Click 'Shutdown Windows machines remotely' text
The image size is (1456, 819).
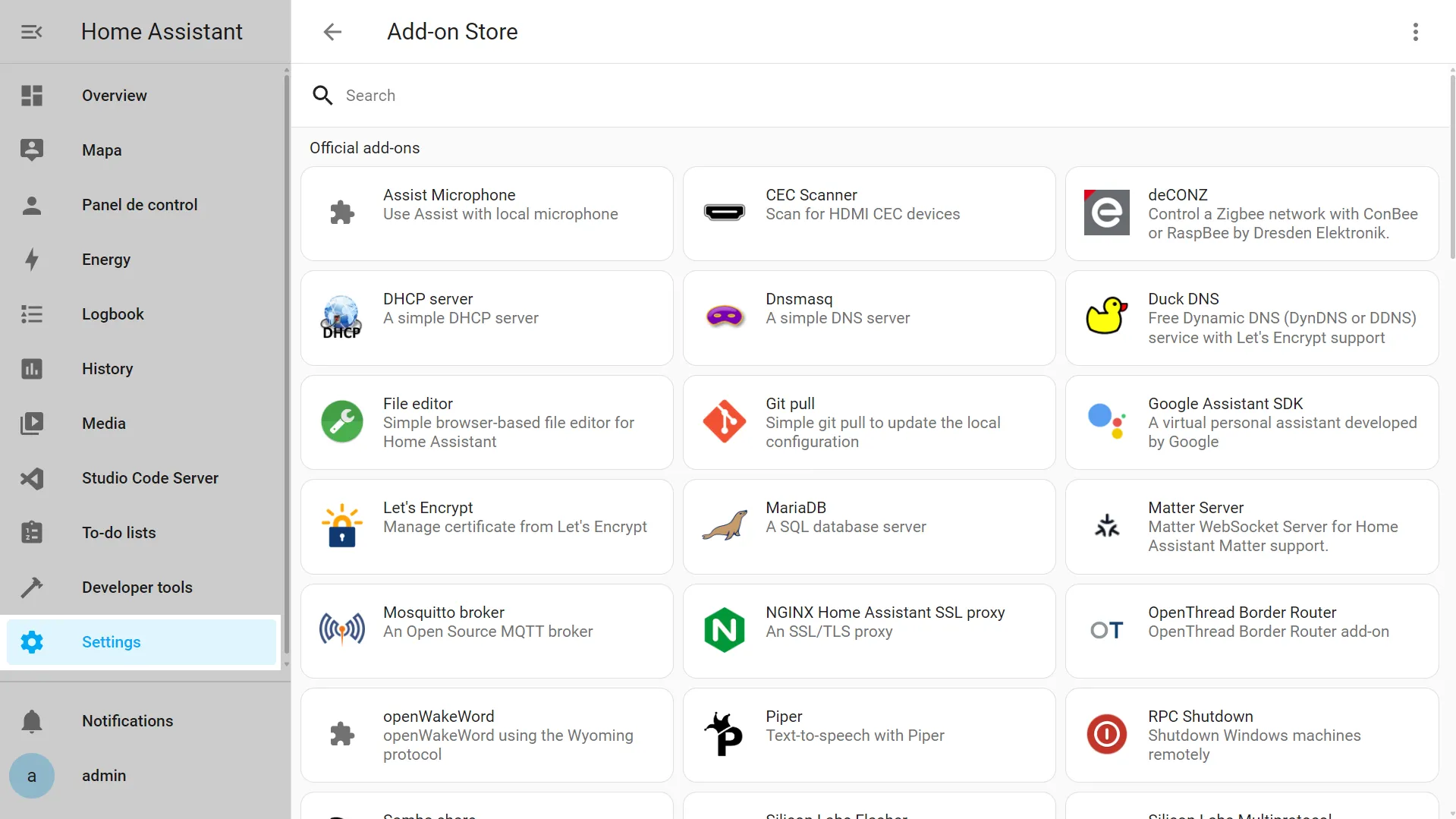pyautogui.click(x=1254, y=745)
